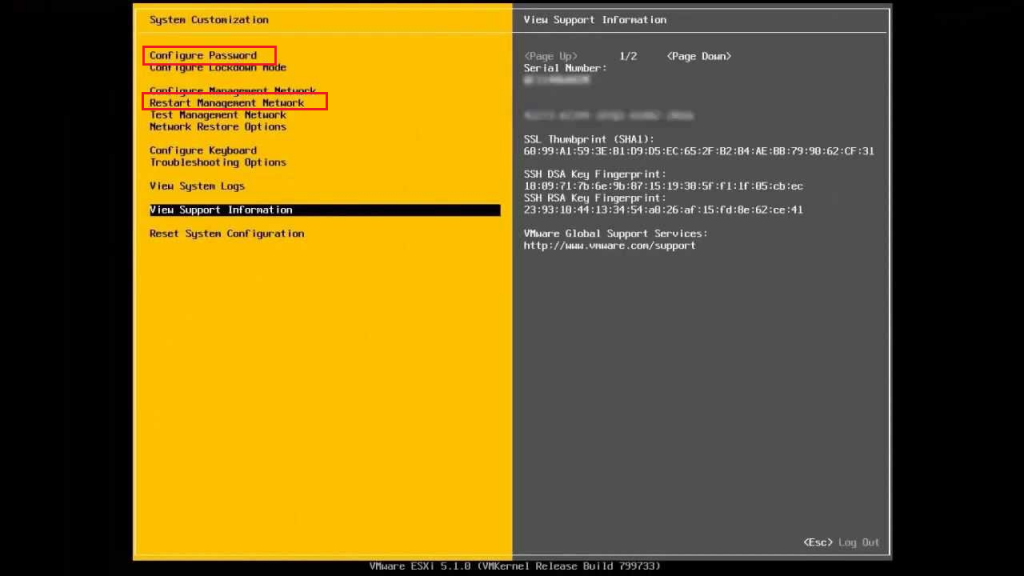Click the RSA fingerprint value starting 23:93
The image size is (1024, 576).
click(663, 210)
